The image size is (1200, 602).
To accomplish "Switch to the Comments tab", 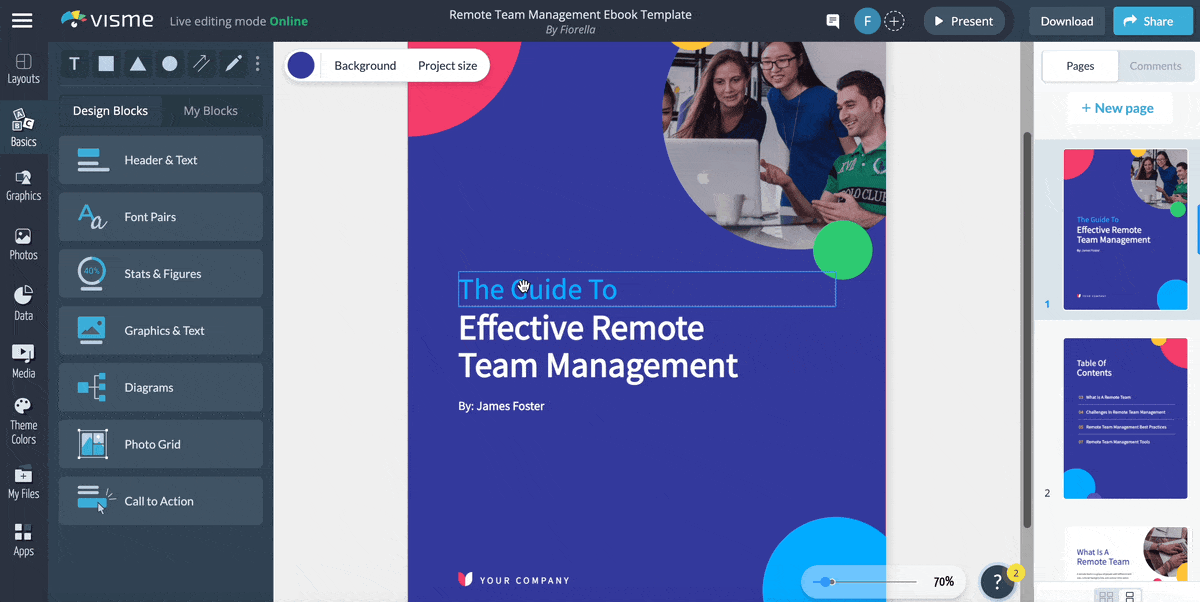I will (1155, 66).
